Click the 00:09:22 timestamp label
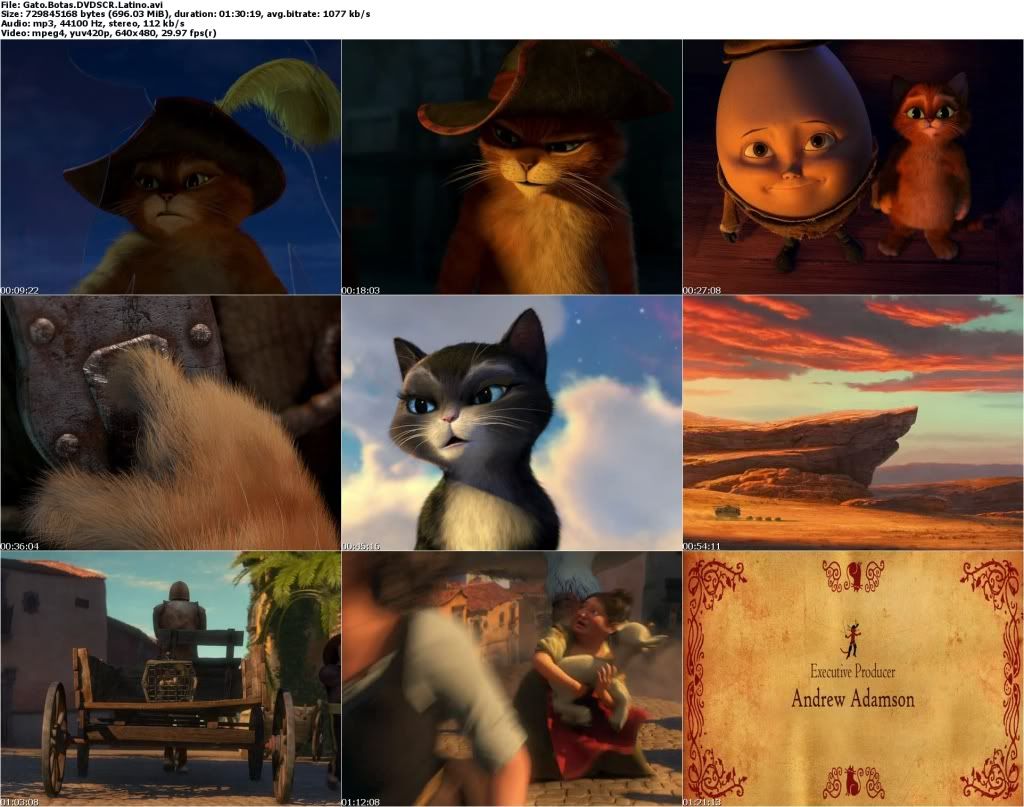 (x=20, y=290)
